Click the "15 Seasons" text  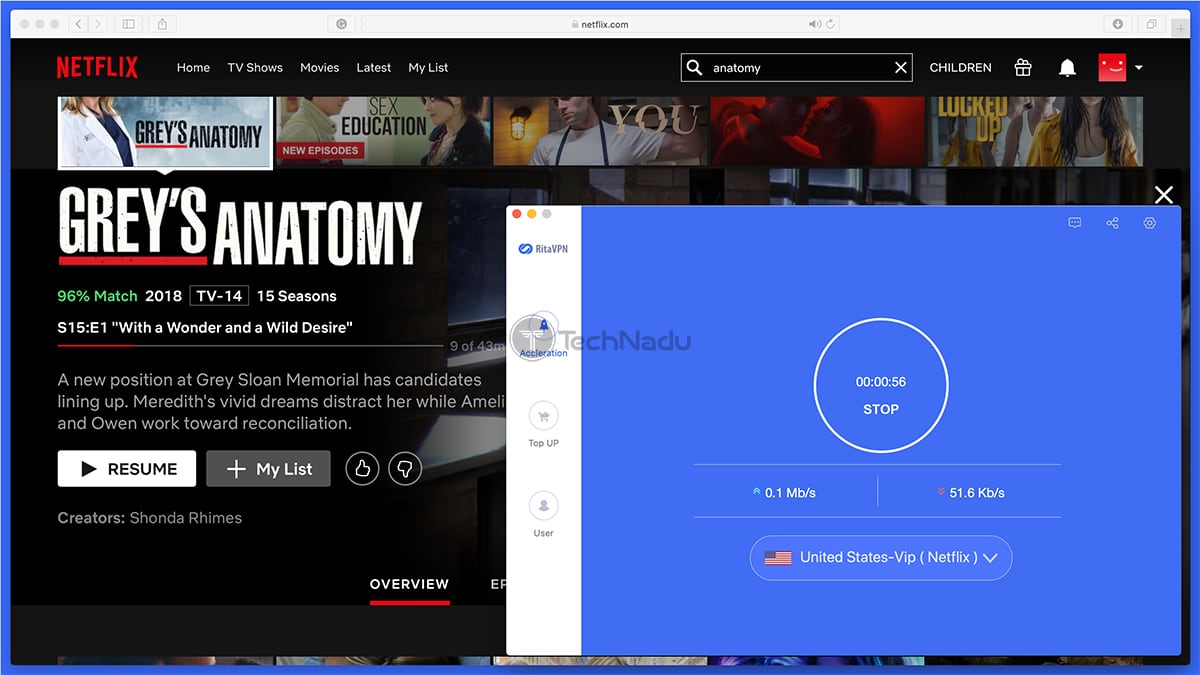tap(297, 296)
